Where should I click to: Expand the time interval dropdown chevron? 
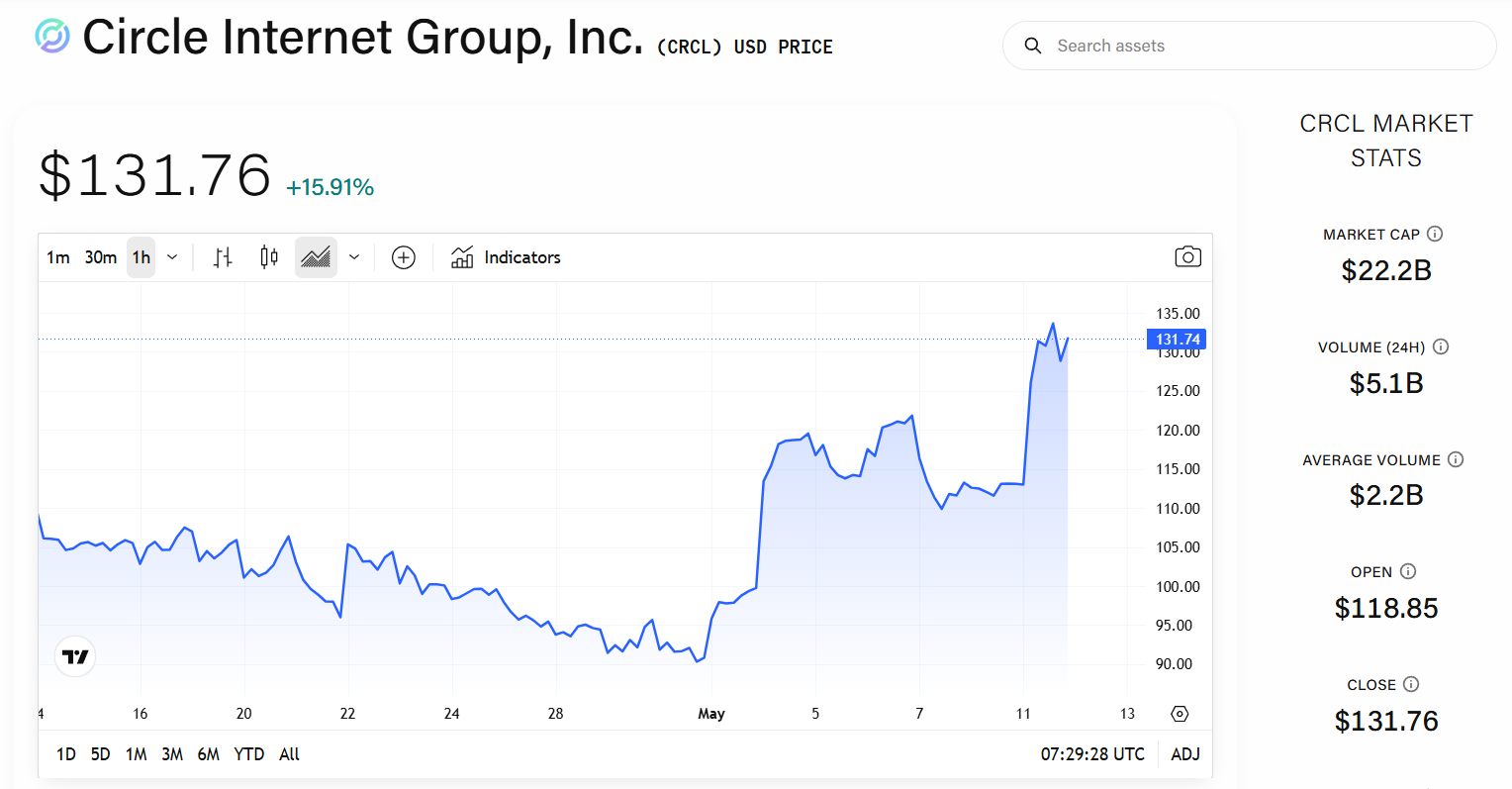pyautogui.click(x=172, y=257)
